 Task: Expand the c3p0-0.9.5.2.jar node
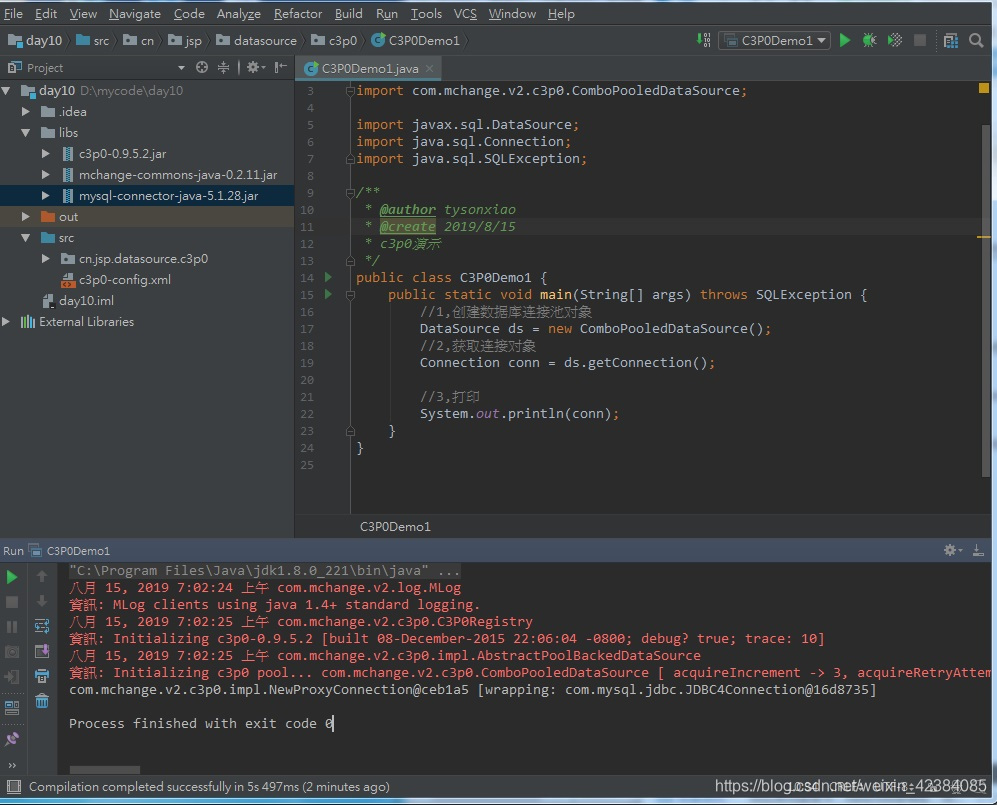[46, 154]
